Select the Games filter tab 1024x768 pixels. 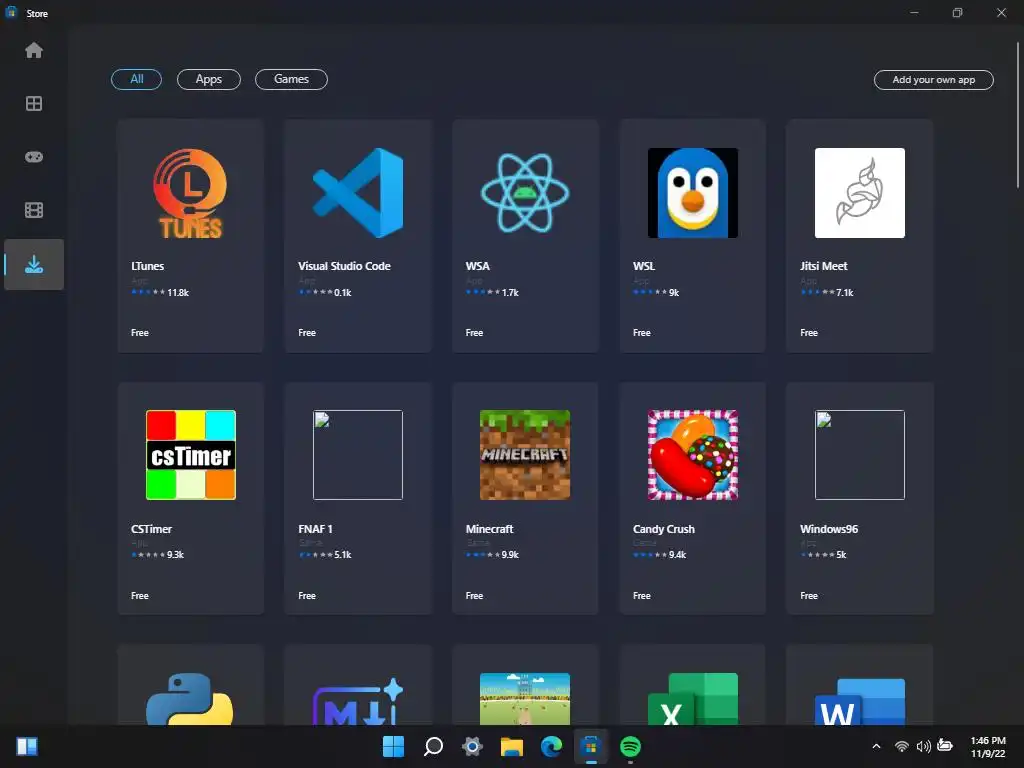coord(291,79)
